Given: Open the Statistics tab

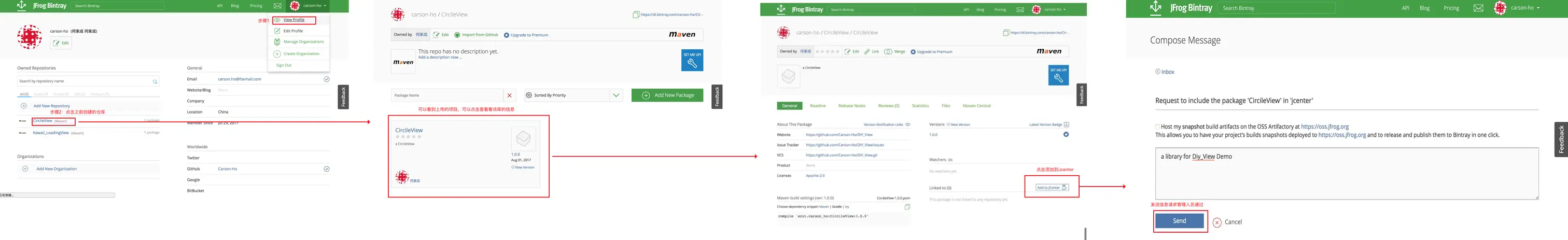Looking at the screenshot, I should coord(920,106).
